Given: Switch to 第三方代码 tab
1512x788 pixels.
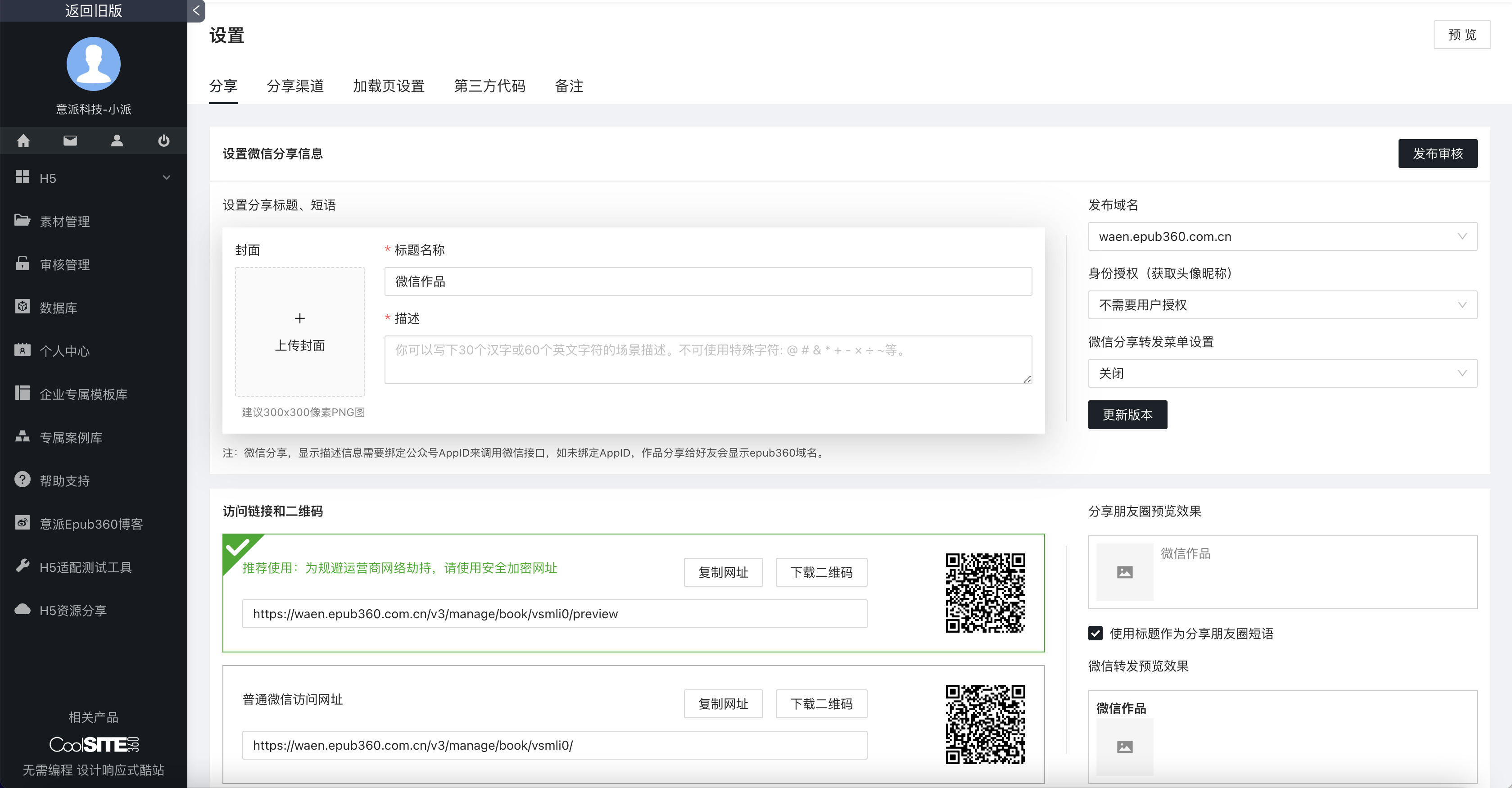Looking at the screenshot, I should tap(489, 86).
